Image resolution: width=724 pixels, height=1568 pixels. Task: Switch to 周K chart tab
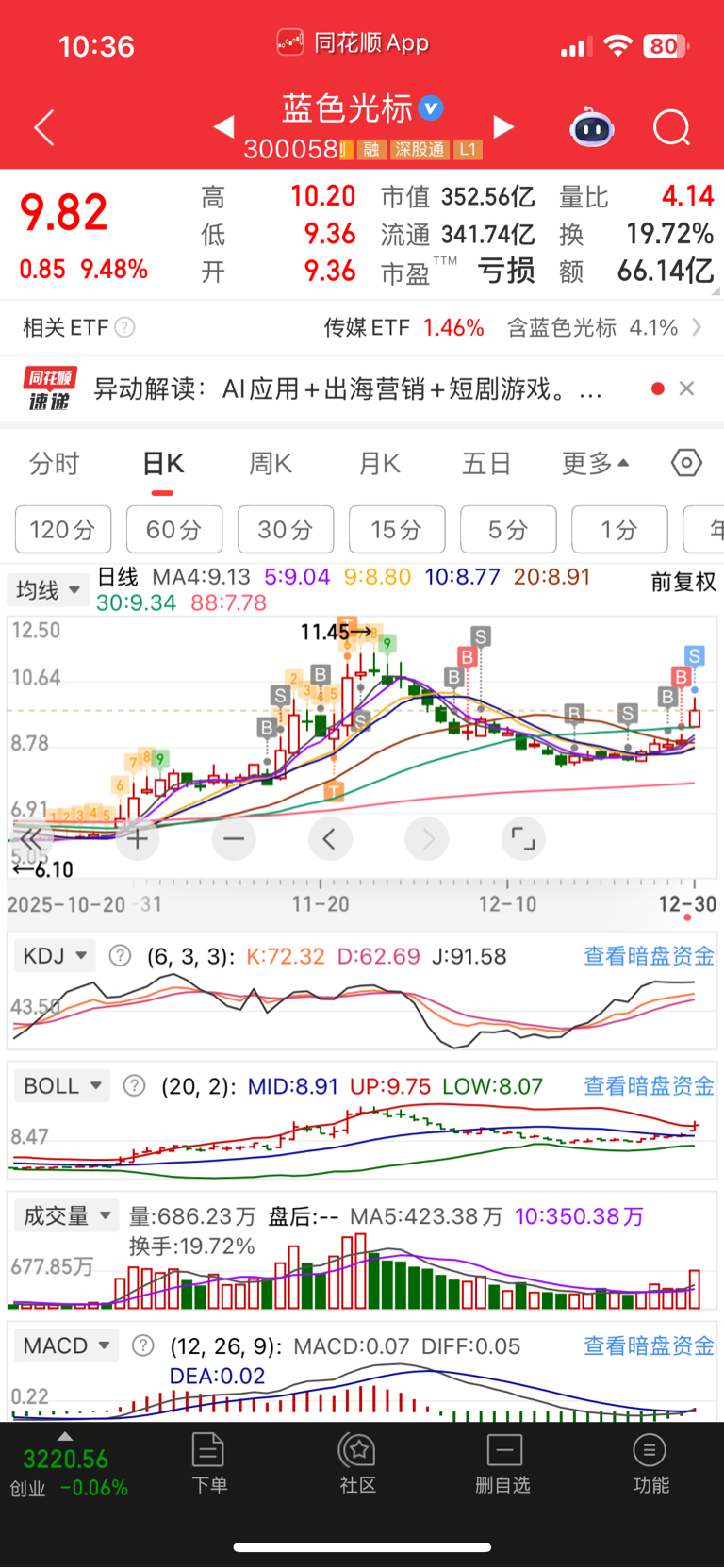(x=271, y=463)
